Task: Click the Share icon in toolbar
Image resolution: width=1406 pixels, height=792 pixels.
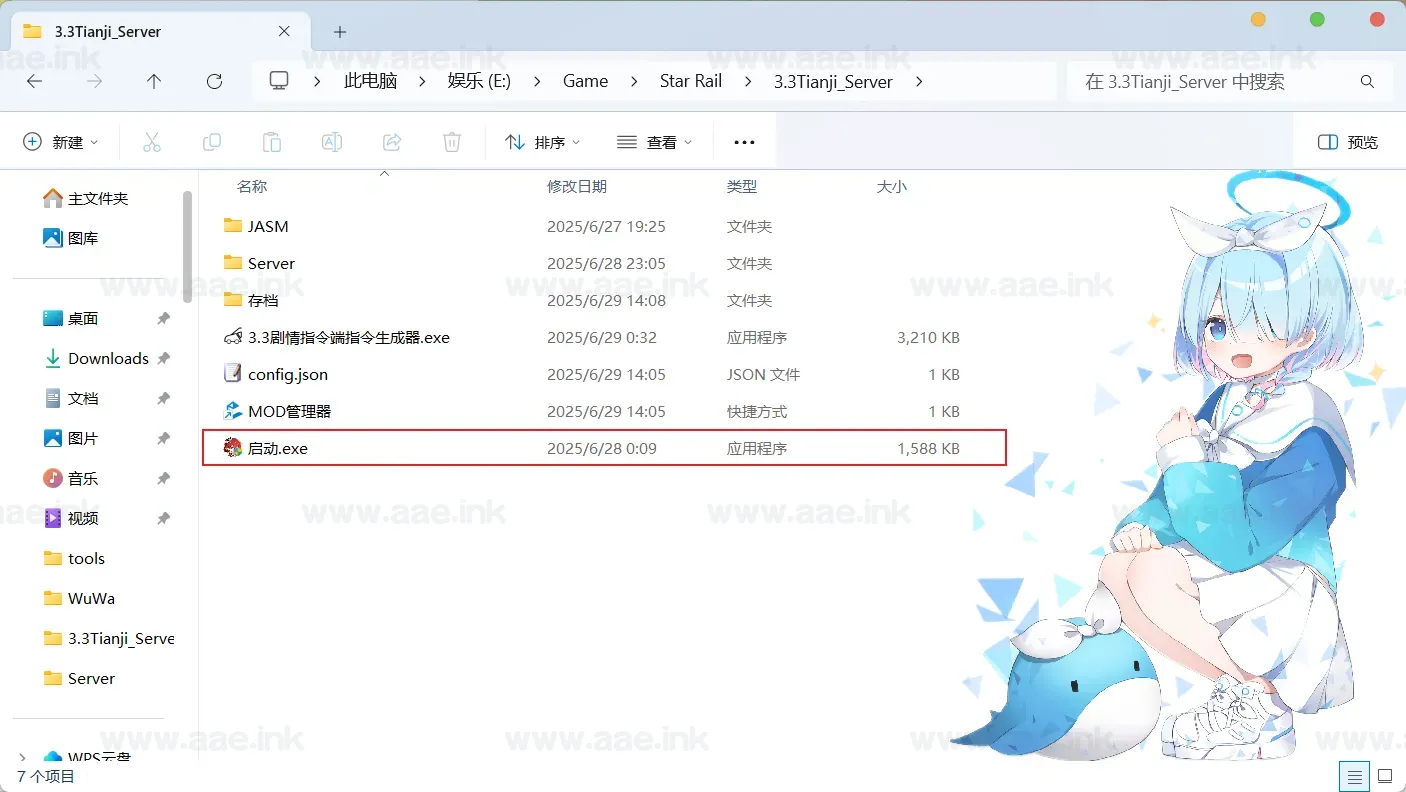Action: click(x=392, y=142)
